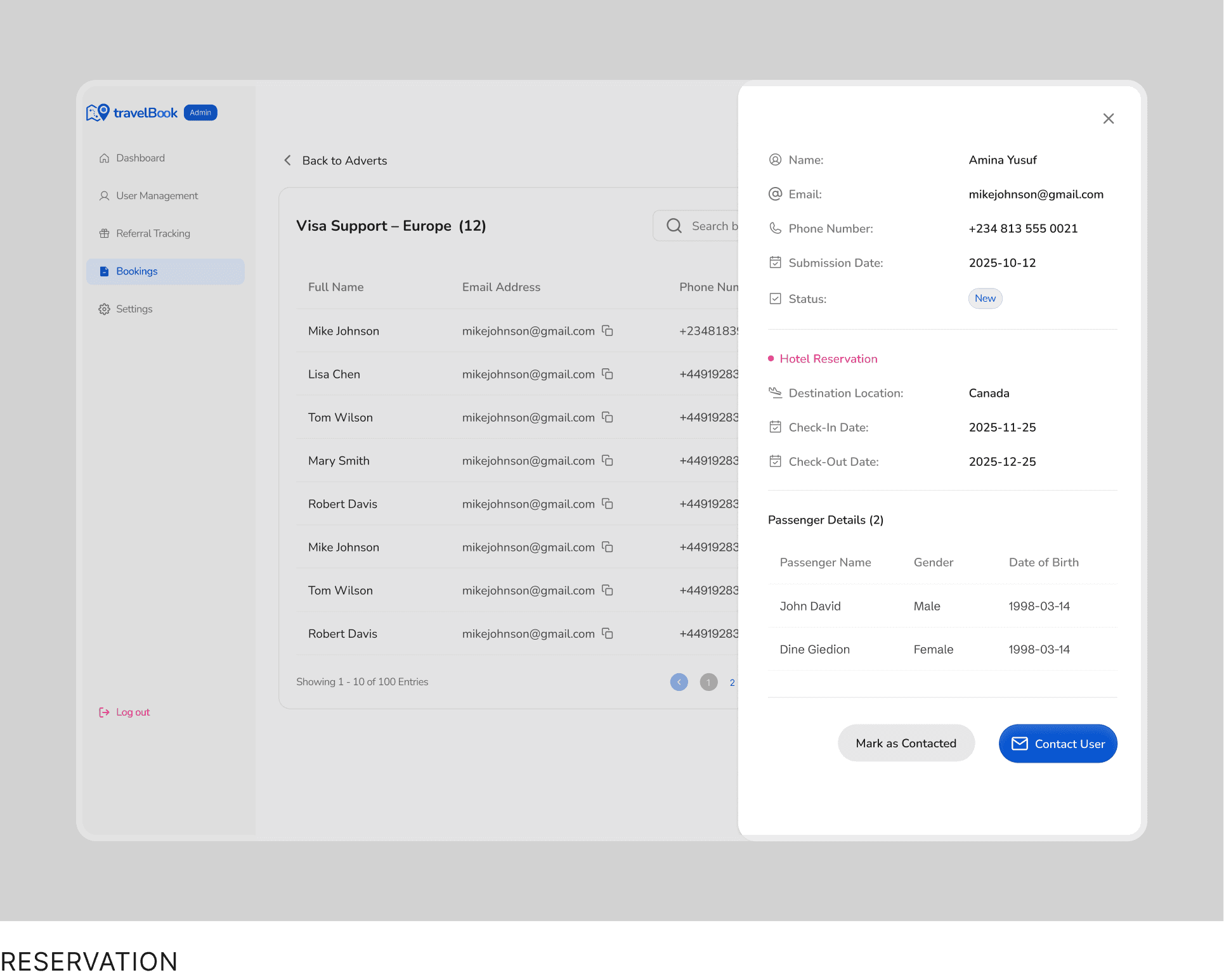Viewport: 1224px width, 980px height.
Task: Go to previous page with pagination arrow
Action: pyautogui.click(x=679, y=682)
